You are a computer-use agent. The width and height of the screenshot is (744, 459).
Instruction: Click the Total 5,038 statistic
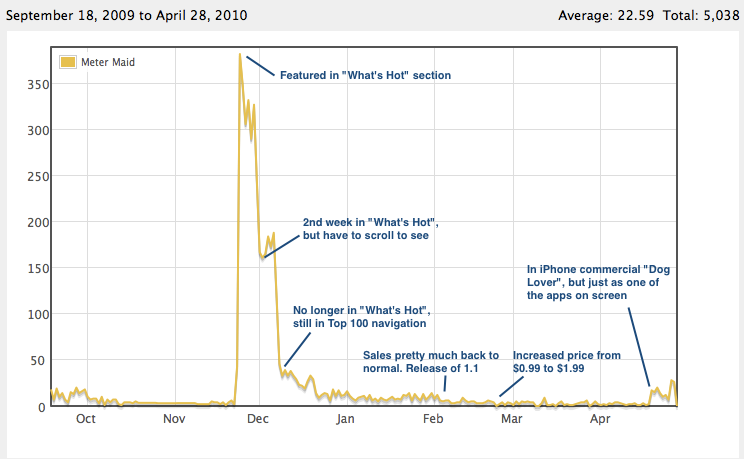(x=700, y=16)
